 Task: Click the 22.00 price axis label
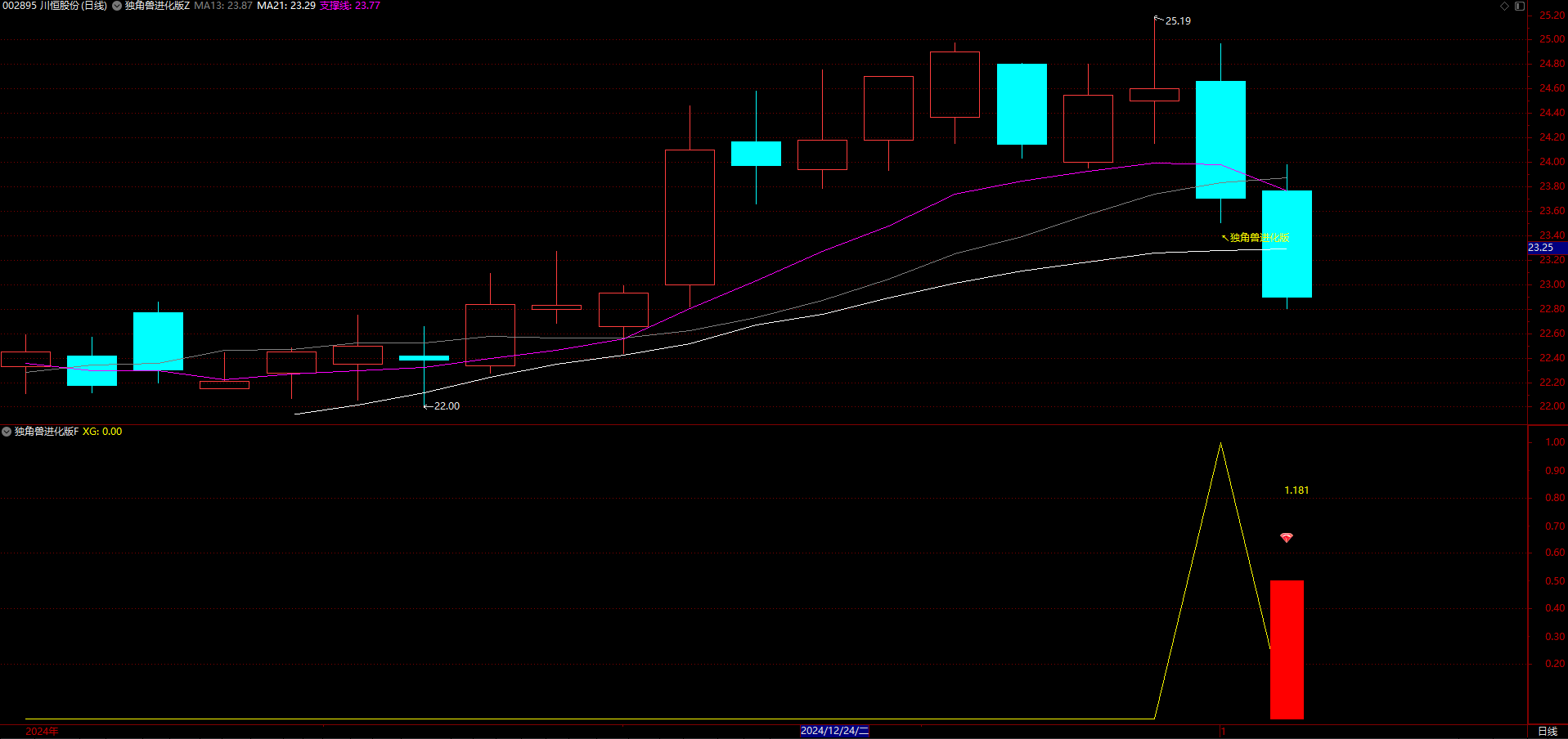point(1552,406)
